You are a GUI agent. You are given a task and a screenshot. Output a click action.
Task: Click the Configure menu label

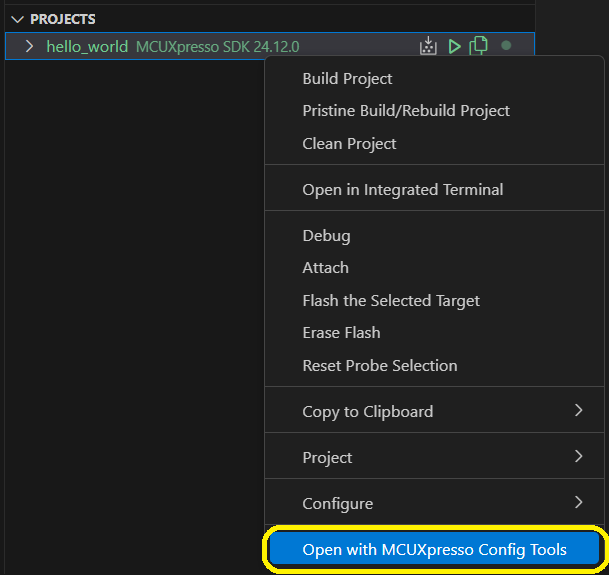click(338, 504)
